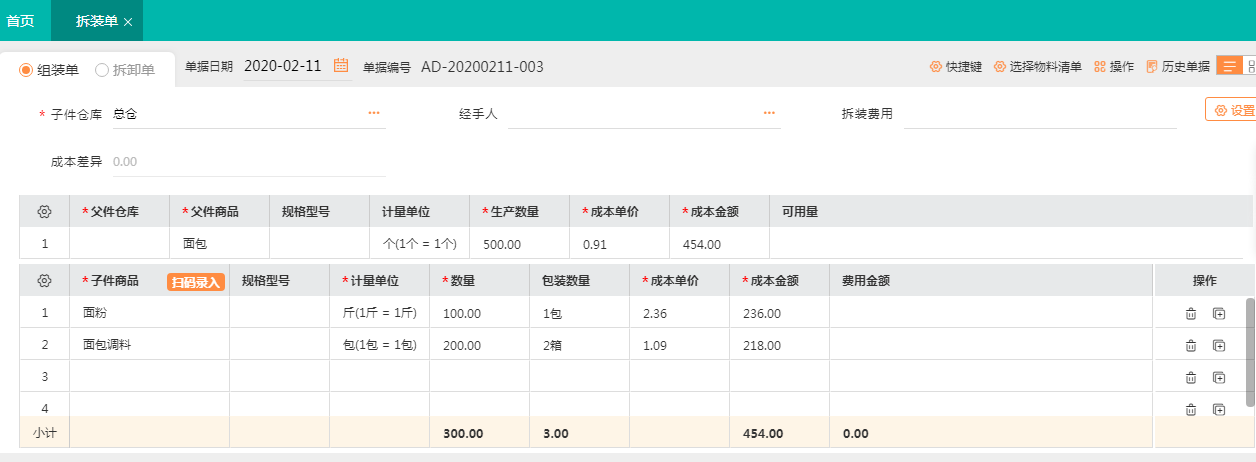Open 经手人 handler selector ellipsis
This screenshot has height=462, width=1256.
pos(769,113)
